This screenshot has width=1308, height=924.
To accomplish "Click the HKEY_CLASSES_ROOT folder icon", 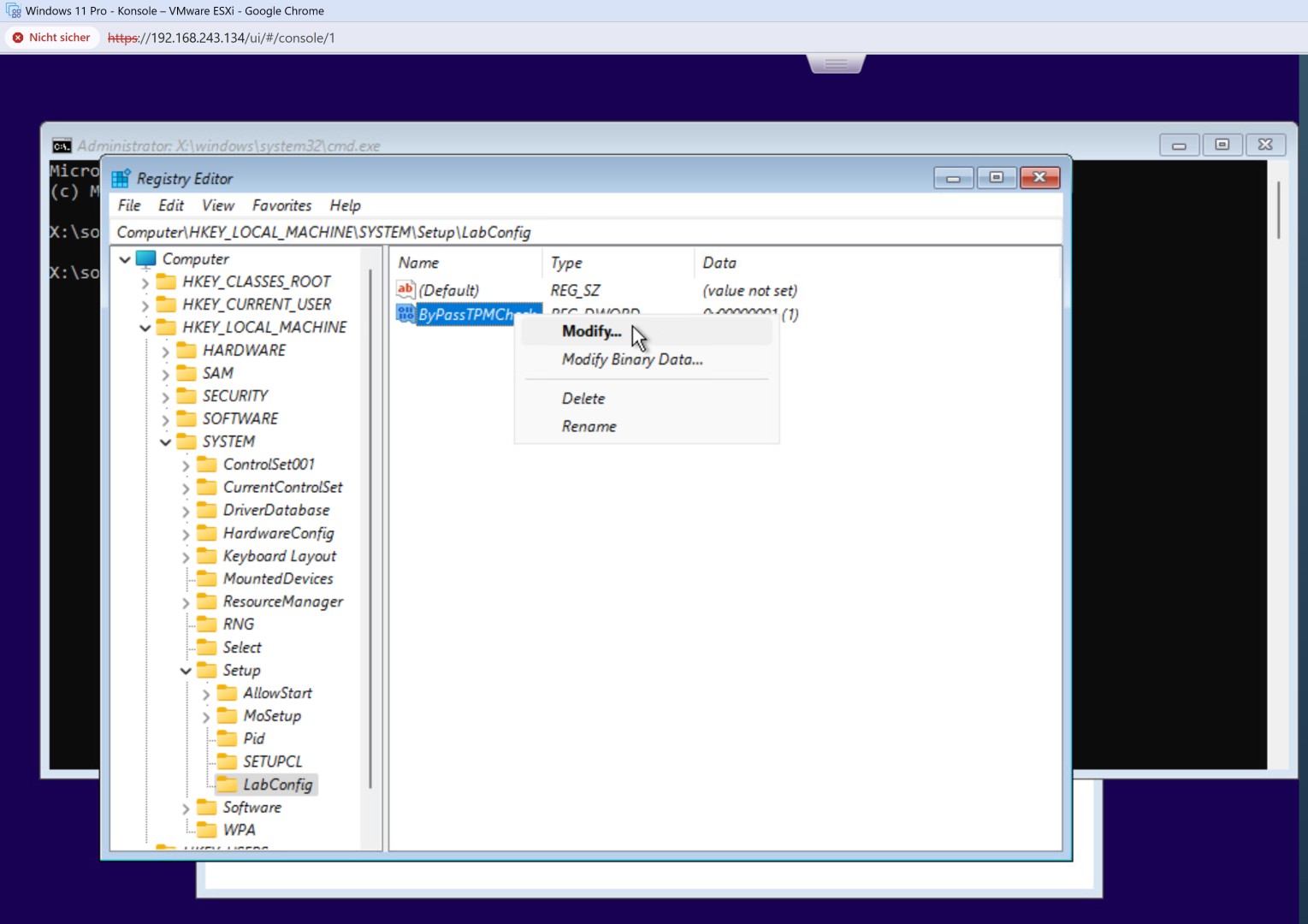I will point(167,281).
